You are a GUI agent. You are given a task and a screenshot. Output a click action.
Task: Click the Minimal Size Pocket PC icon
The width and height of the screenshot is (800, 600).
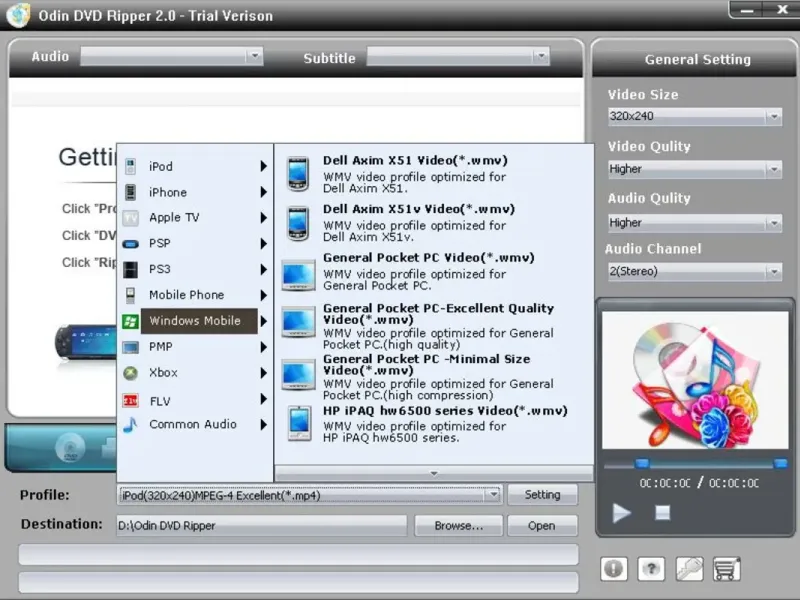(298, 374)
